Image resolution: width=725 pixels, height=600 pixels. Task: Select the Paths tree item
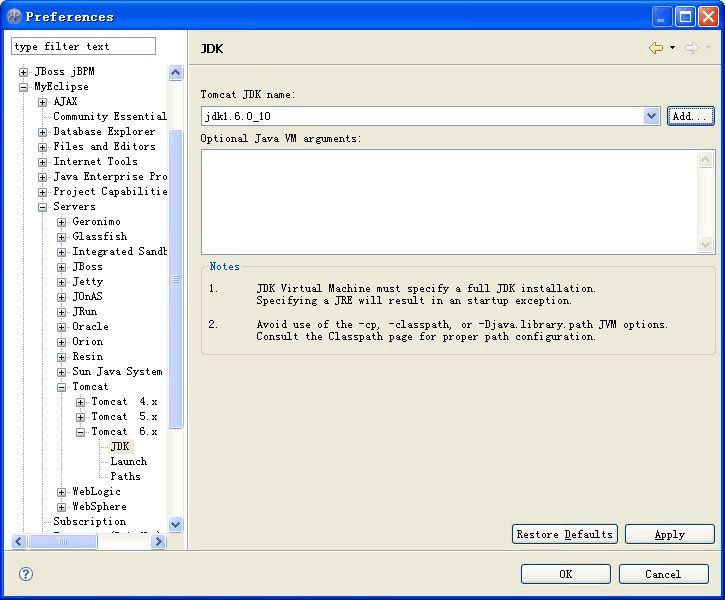point(125,477)
